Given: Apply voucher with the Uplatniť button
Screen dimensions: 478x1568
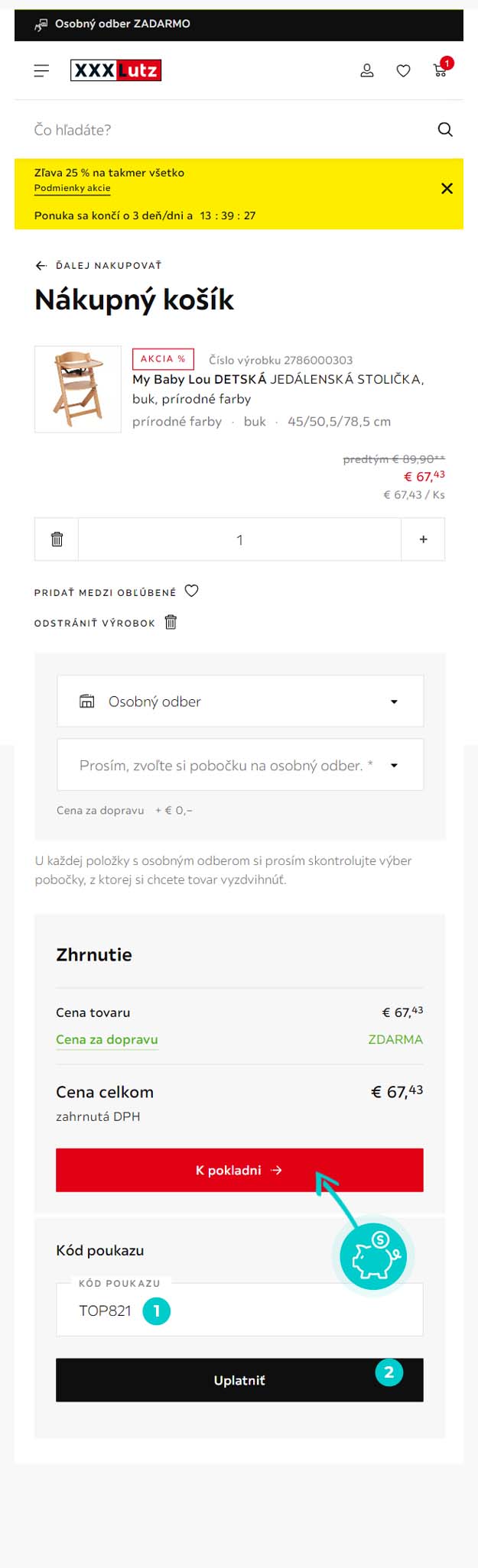Looking at the screenshot, I should (x=239, y=1380).
